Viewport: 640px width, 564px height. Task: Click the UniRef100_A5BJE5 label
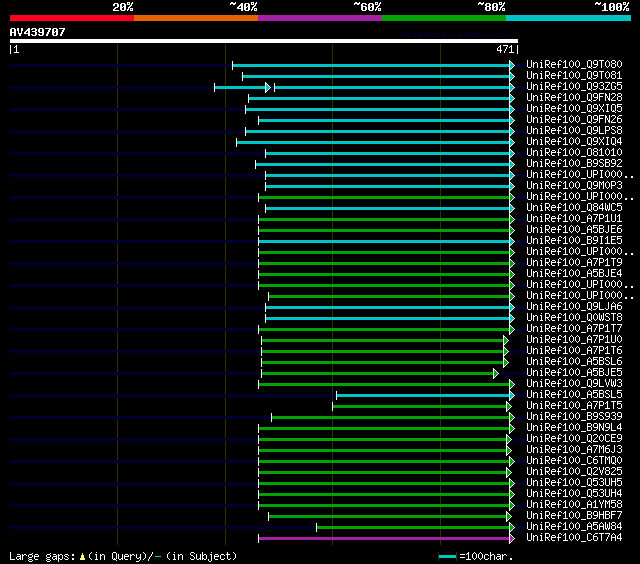coord(574,373)
